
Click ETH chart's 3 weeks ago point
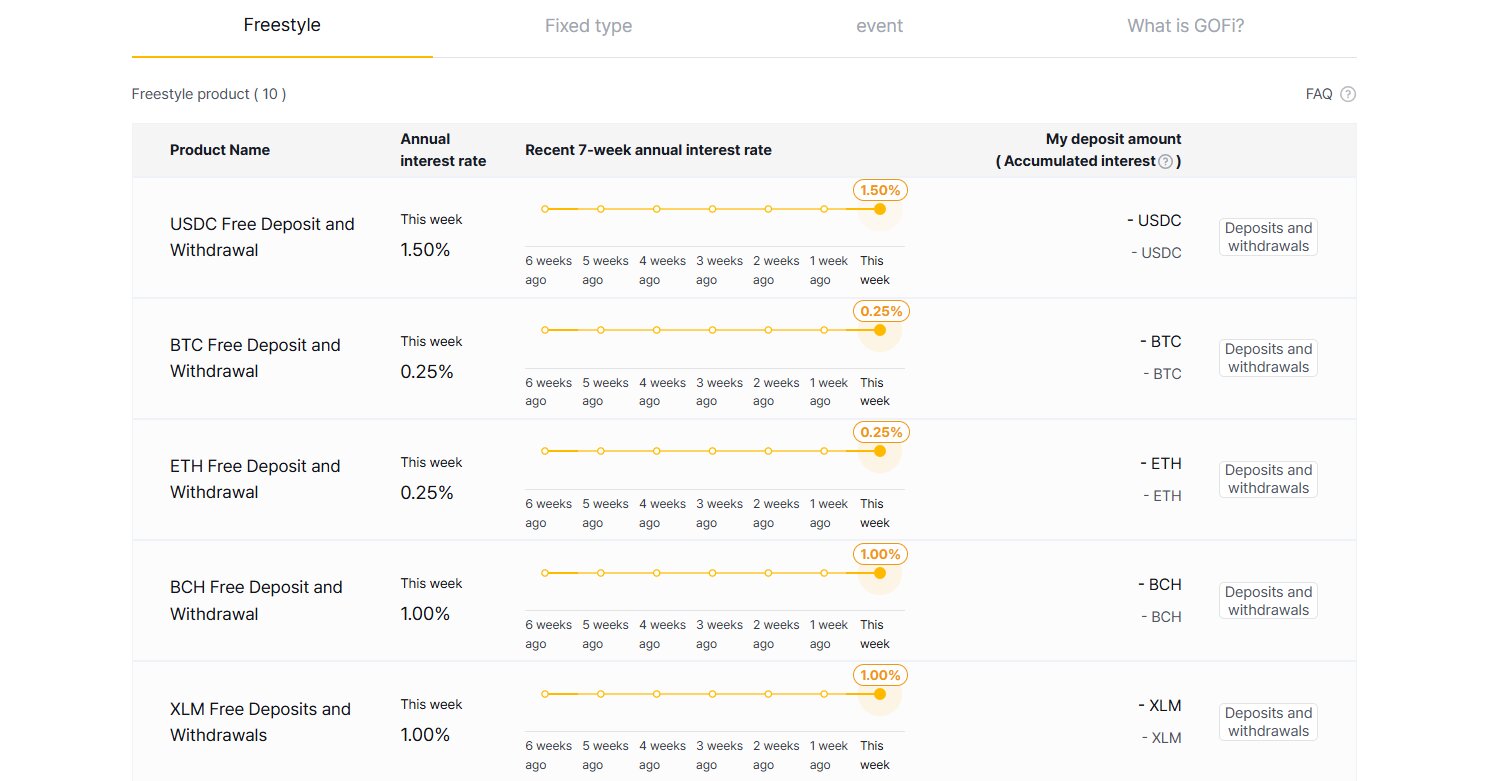tap(712, 451)
